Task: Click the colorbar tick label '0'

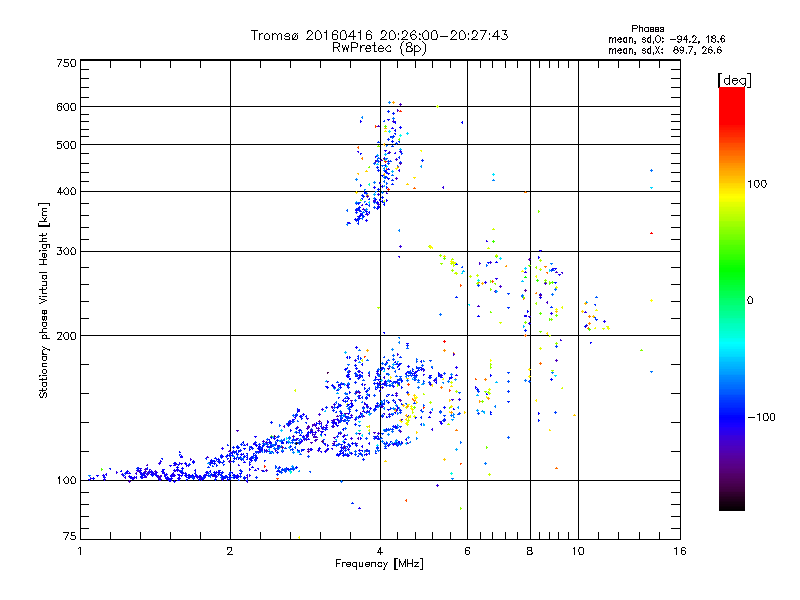Action: coord(750,301)
